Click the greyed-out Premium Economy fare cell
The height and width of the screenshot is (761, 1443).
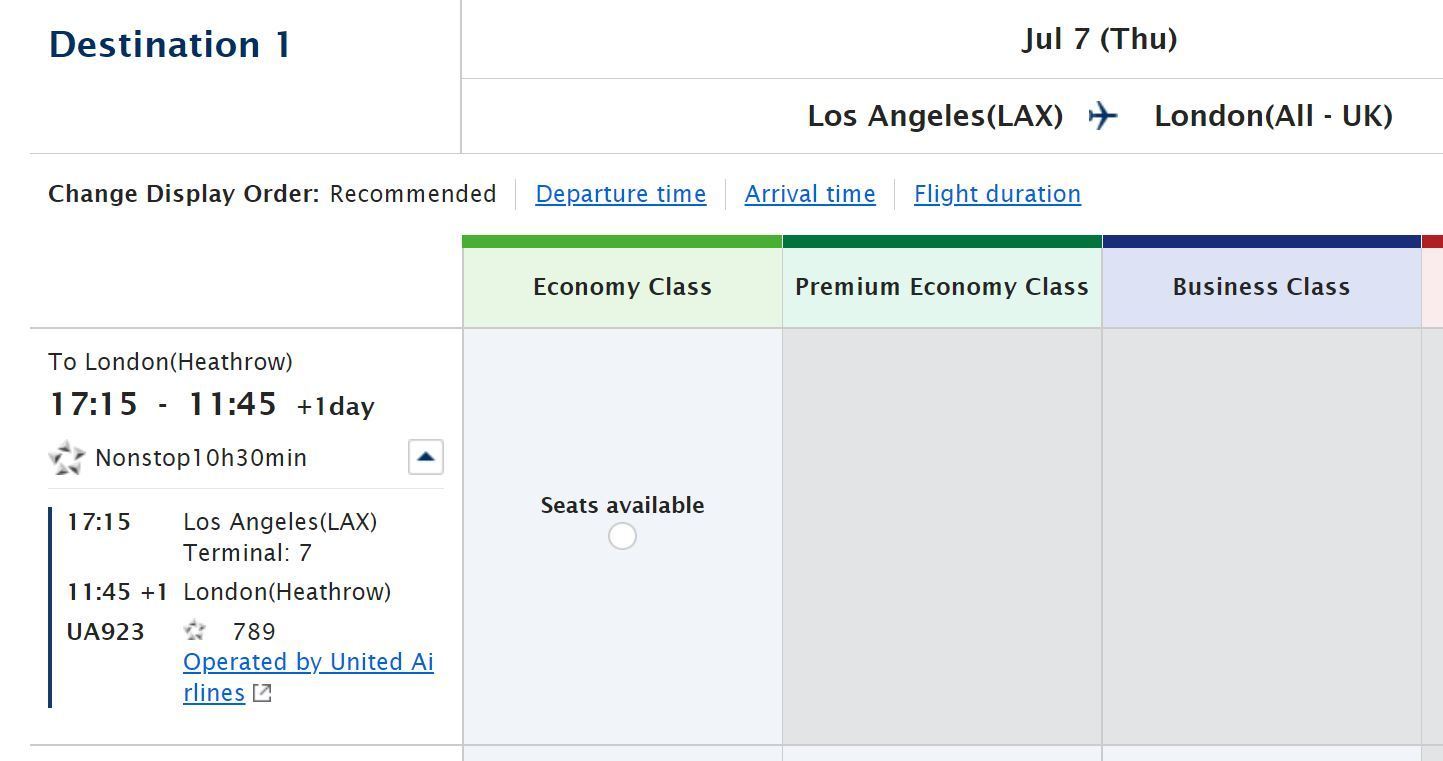941,536
